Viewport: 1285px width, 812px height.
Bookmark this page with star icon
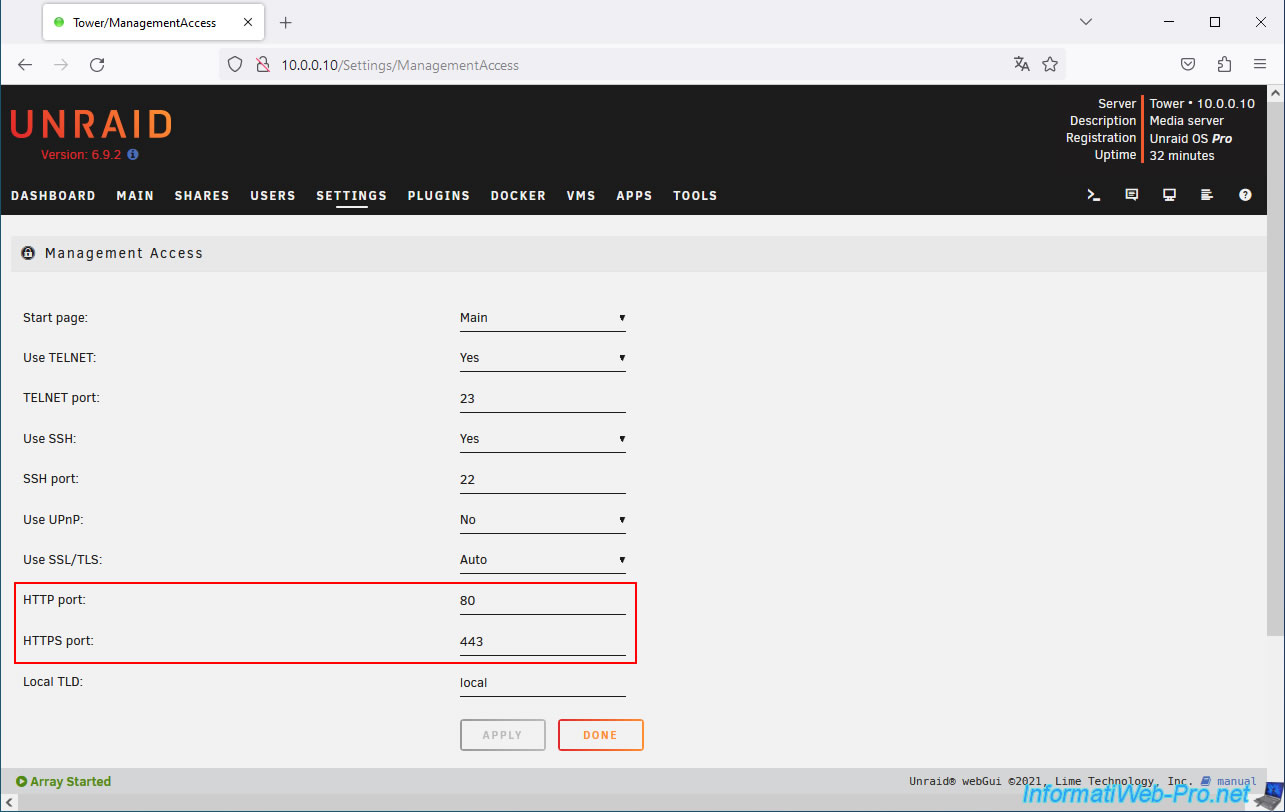pyautogui.click(x=1050, y=65)
